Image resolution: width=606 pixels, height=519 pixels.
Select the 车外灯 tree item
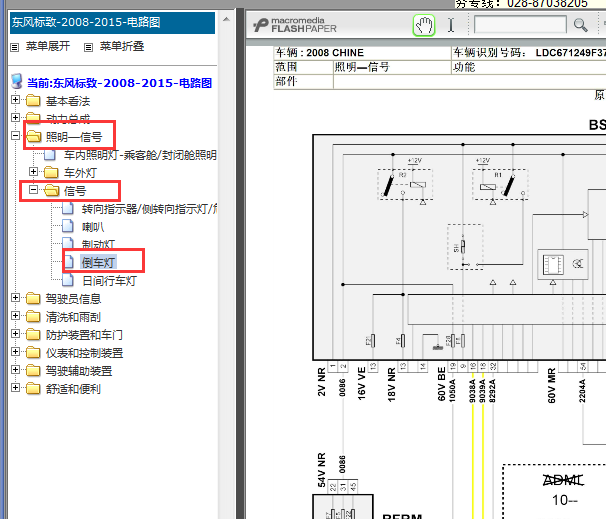[80, 173]
